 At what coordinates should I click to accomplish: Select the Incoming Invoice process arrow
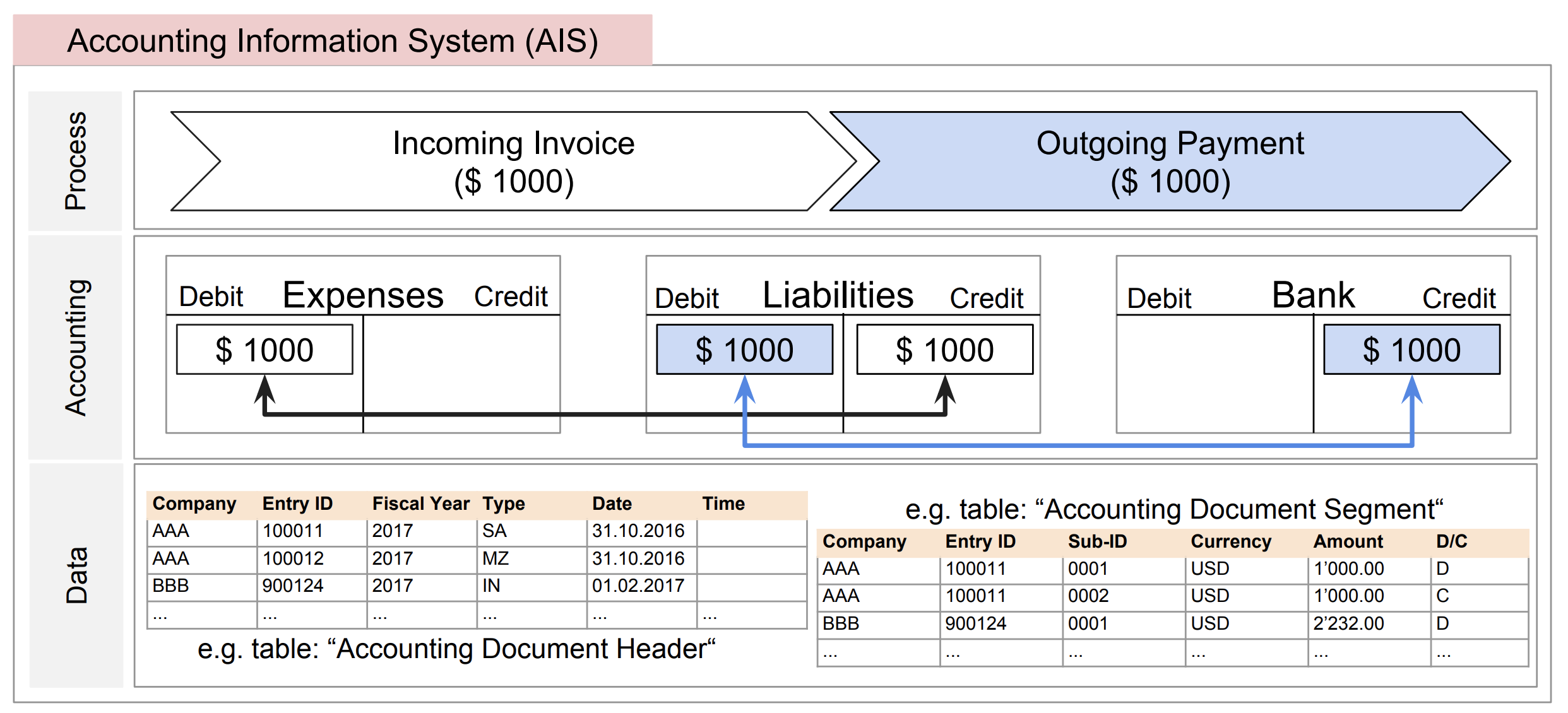point(514,162)
